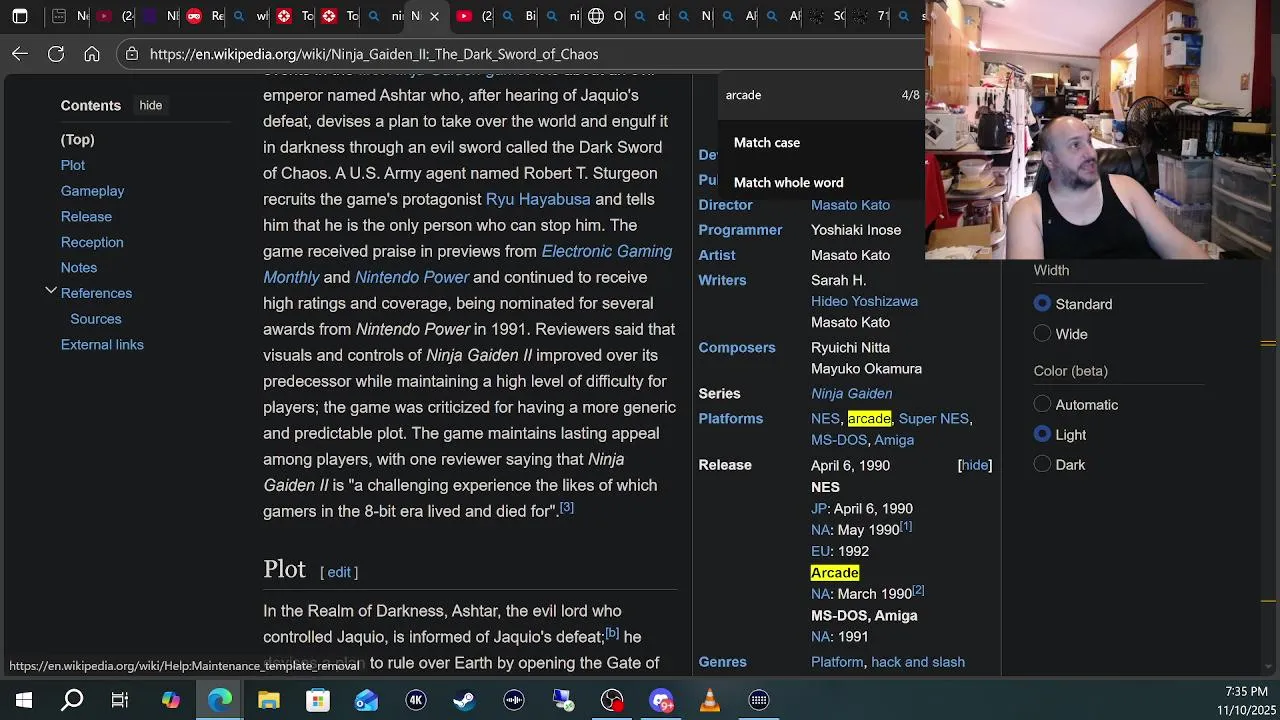Switch to the globe icon tab
Viewport: 1280px width, 720px height.
point(605,16)
